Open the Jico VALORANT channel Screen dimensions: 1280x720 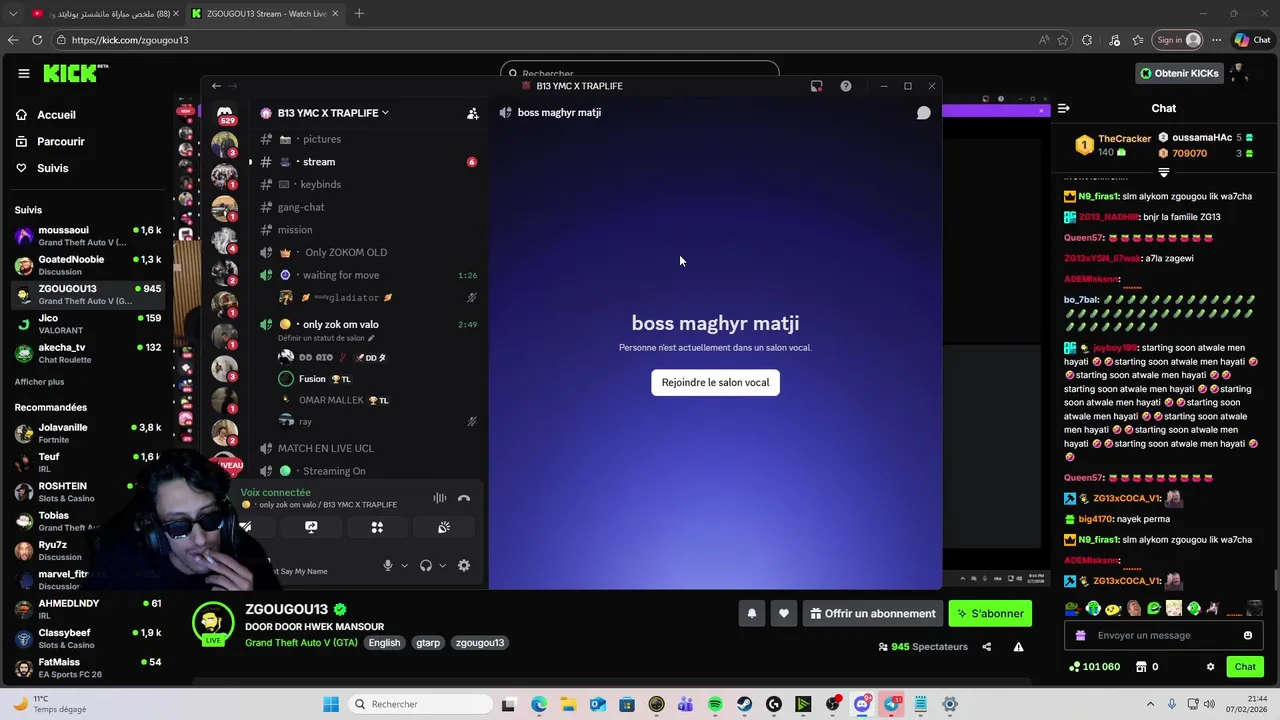pos(88,324)
